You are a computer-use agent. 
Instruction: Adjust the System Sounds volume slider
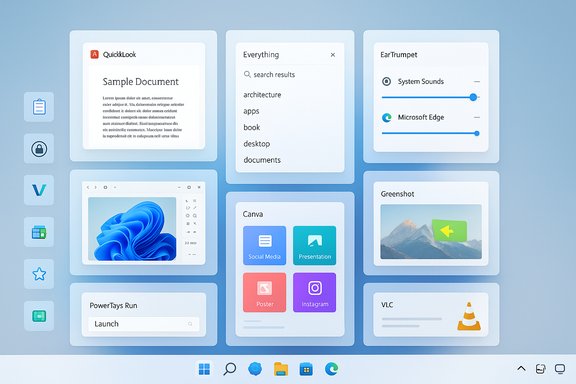click(x=430, y=97)
